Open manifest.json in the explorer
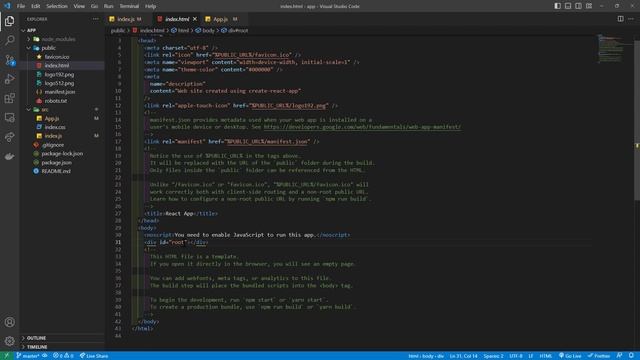Viewport: 640px width, 360px height. (60, 92)
